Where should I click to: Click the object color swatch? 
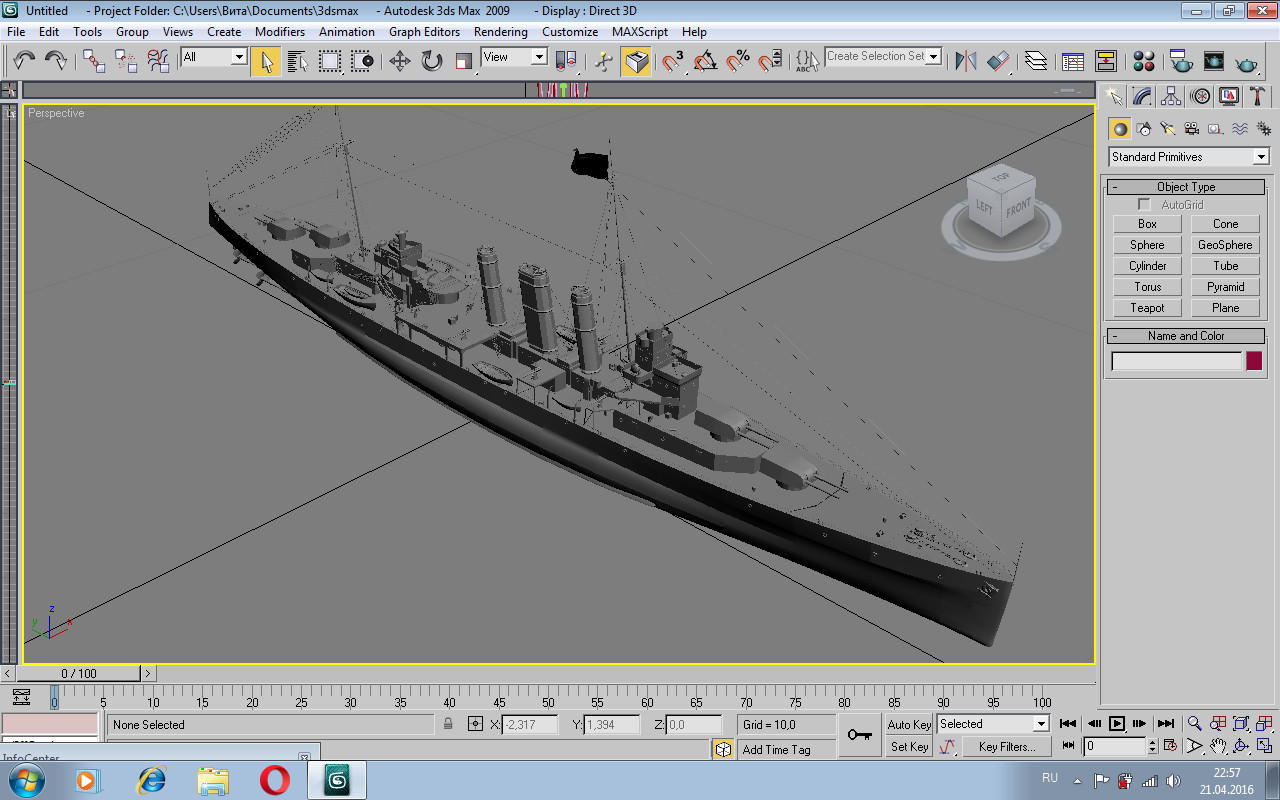pyautogui.click(x=1254, y=361)
